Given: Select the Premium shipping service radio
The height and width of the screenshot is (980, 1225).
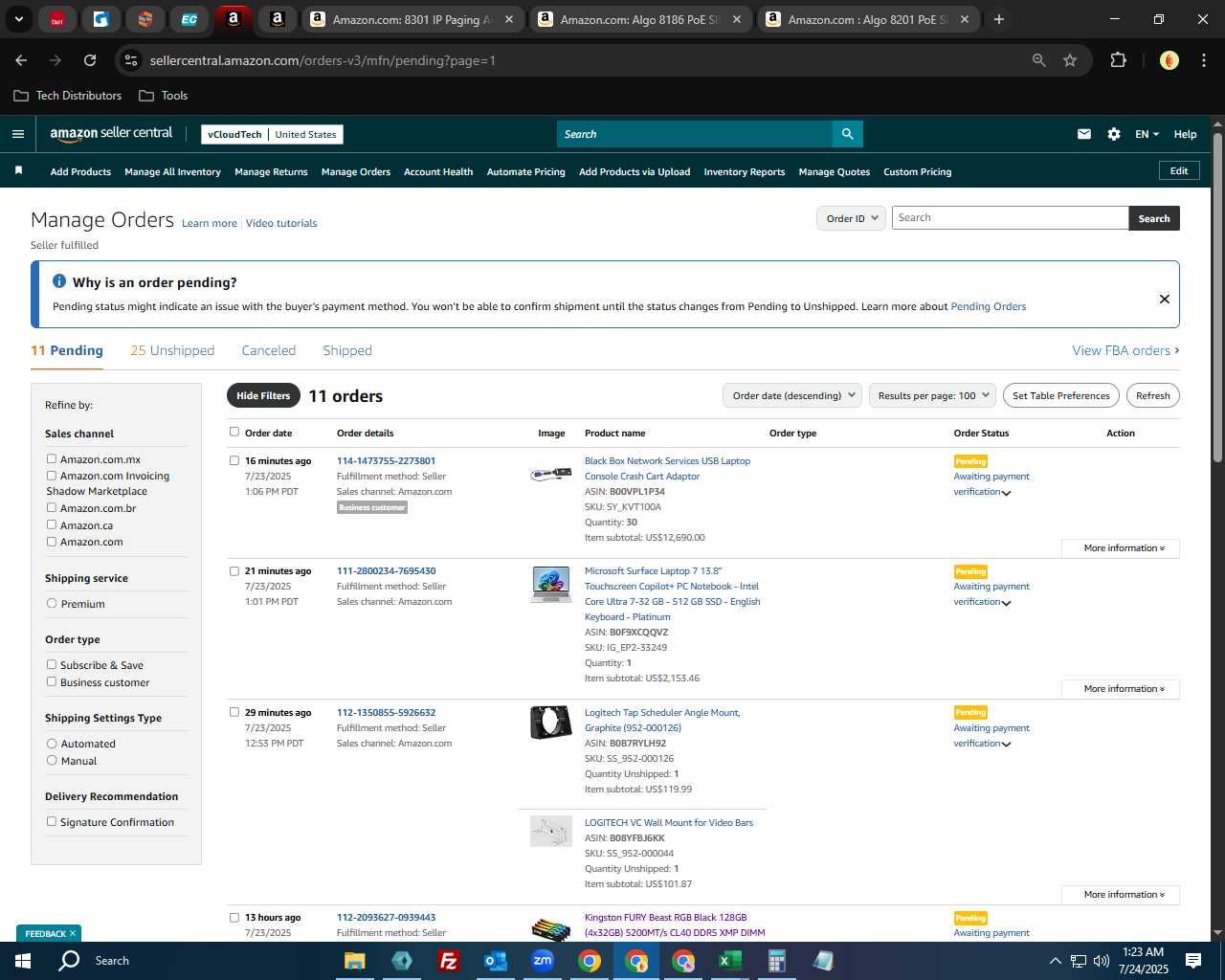Looking at the screenshot, I should pos(52,603).
